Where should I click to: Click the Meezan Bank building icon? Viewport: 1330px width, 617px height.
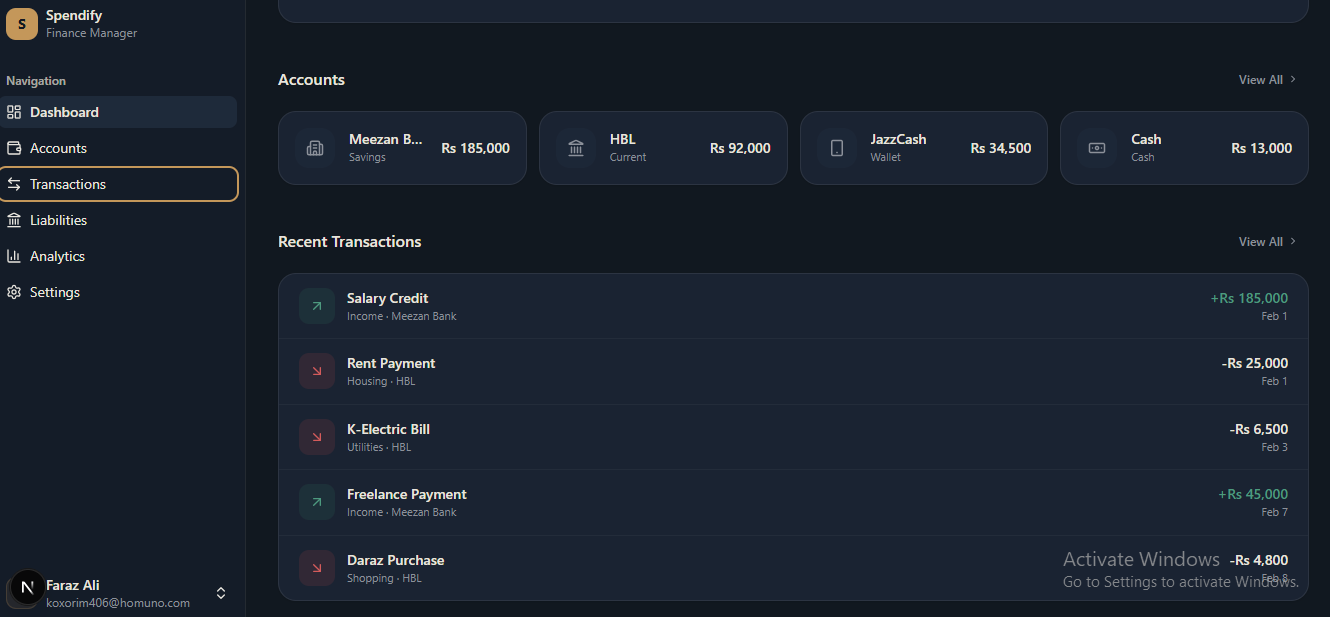[315, 148]
